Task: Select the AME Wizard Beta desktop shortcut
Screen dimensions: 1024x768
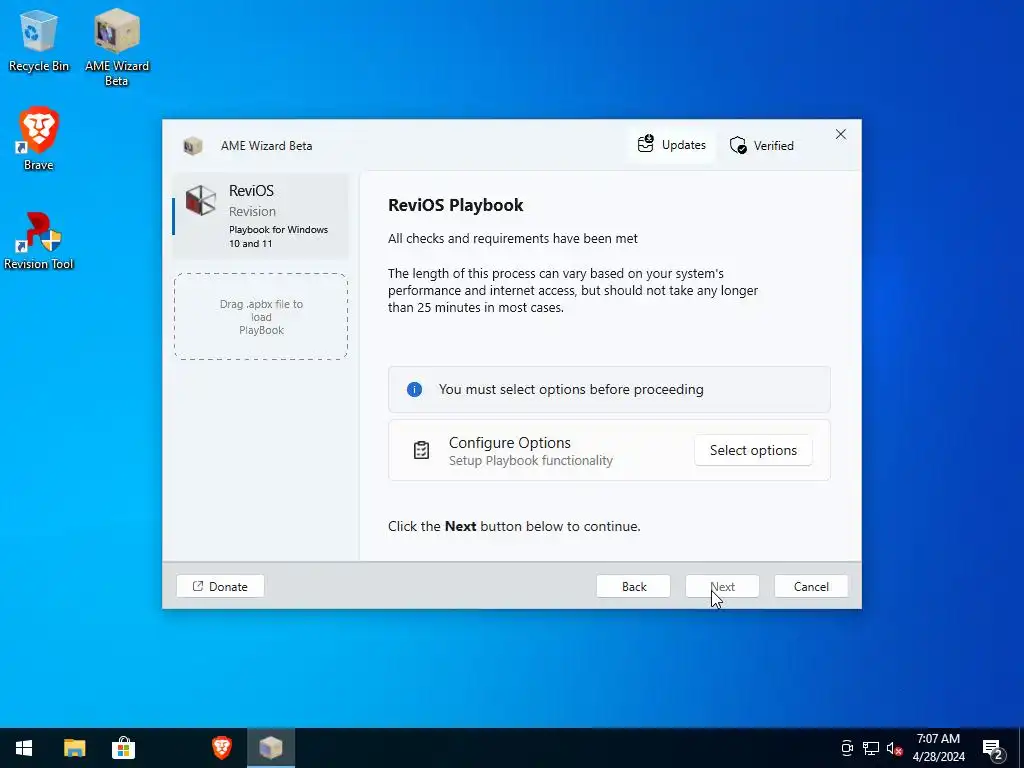Action: pyautogui.click(x=117, y=47)
